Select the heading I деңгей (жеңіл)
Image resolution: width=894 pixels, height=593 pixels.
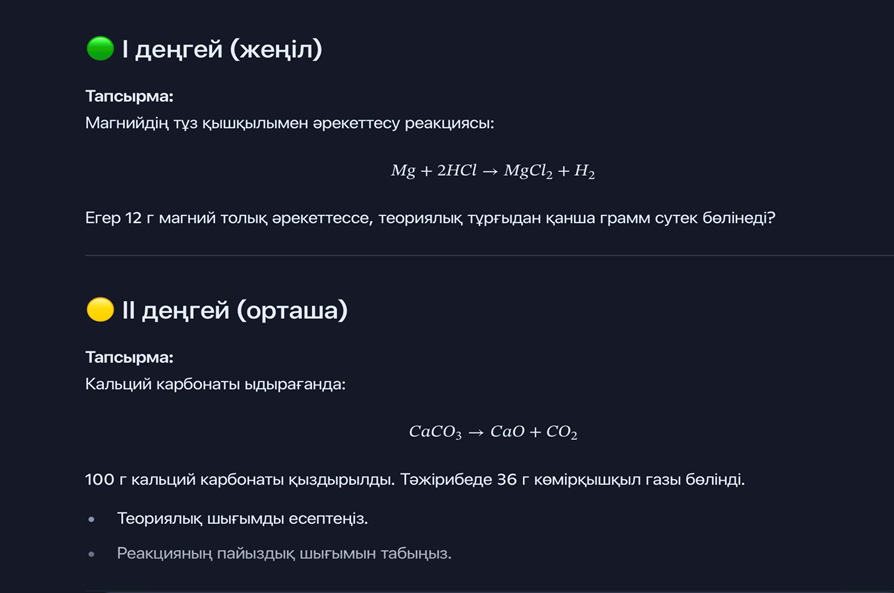pos(222,48)
